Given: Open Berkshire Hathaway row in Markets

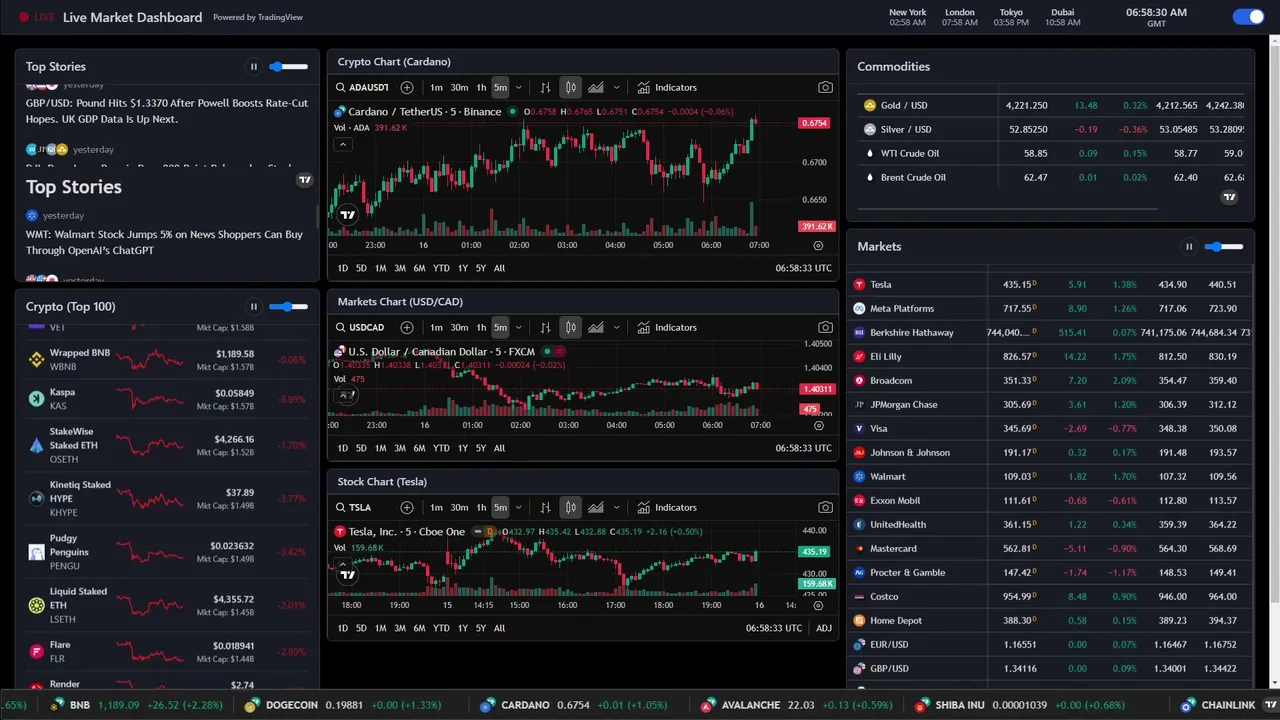Looking at the screenshot, I should coord(1050,332).
